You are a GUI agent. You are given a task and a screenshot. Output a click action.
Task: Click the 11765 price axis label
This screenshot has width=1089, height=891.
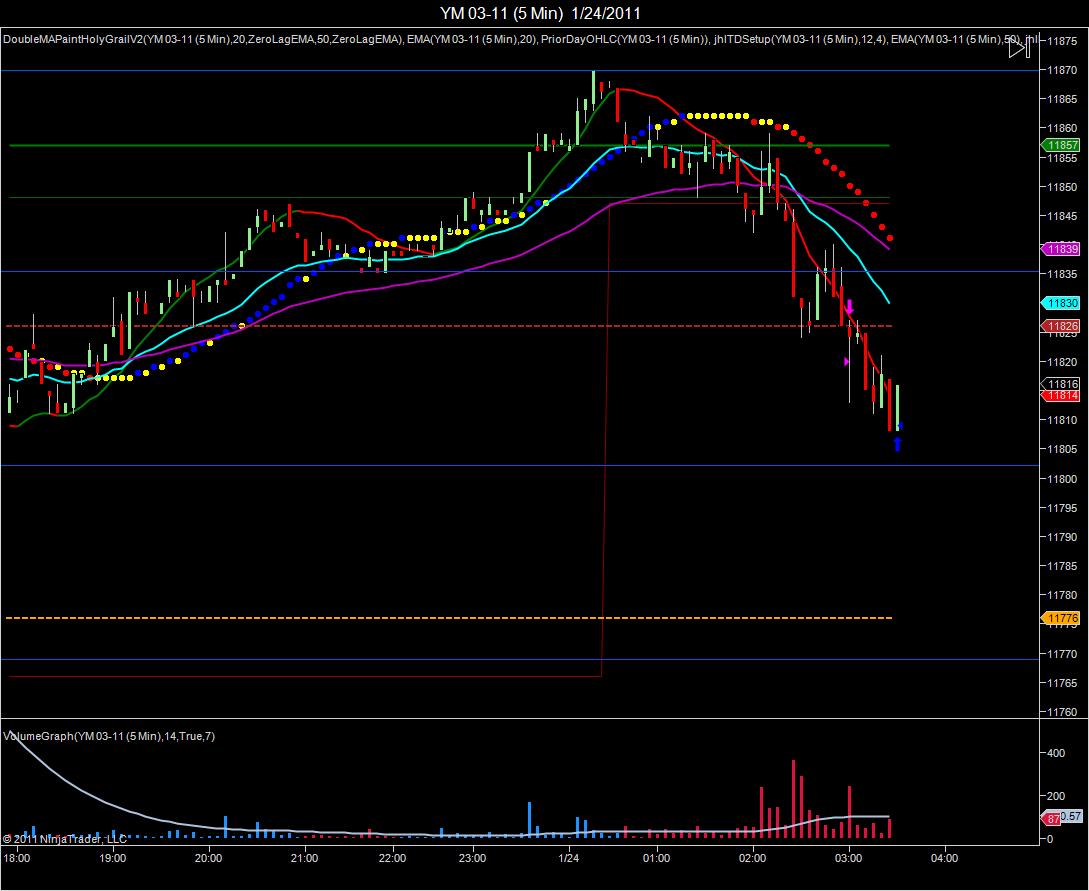pyautogui.click(x=1062, y=683)
